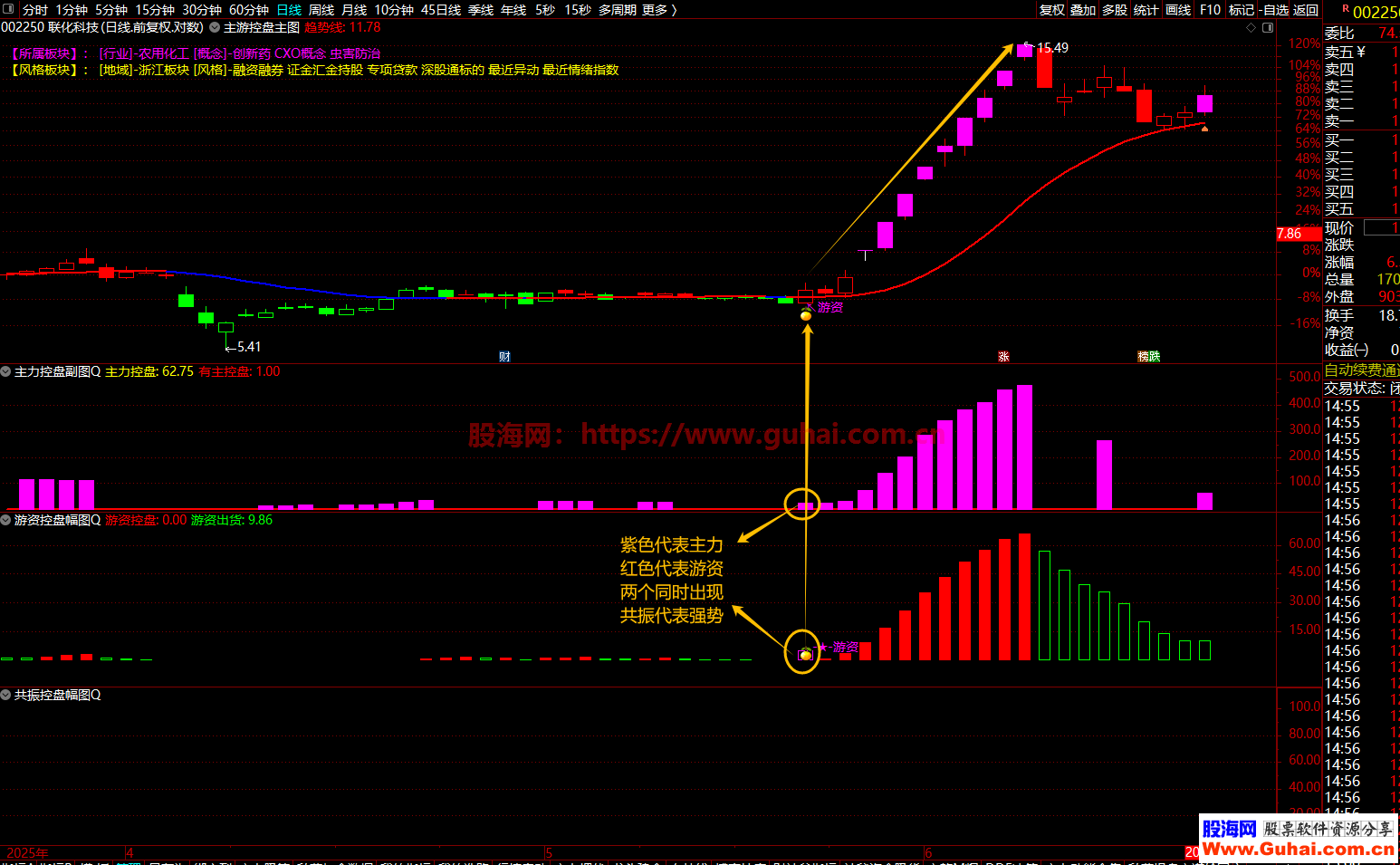Click the 浙江板块 region link

(x=164, y=70)
